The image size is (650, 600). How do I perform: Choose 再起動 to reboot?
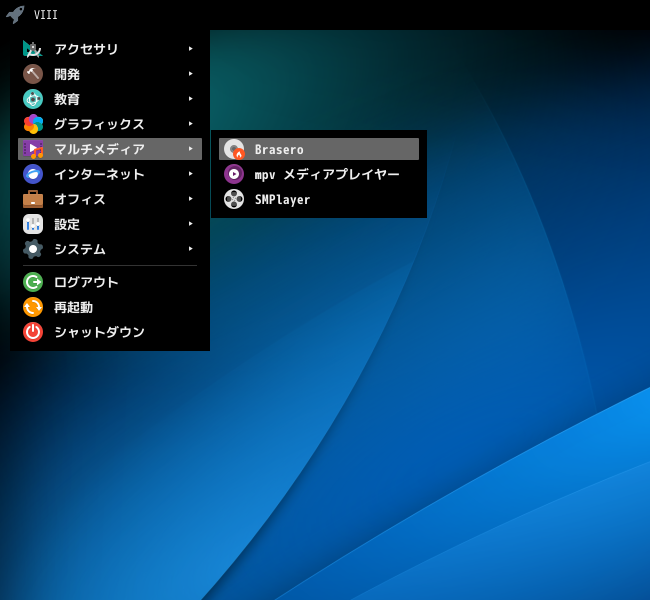[110, 307]
